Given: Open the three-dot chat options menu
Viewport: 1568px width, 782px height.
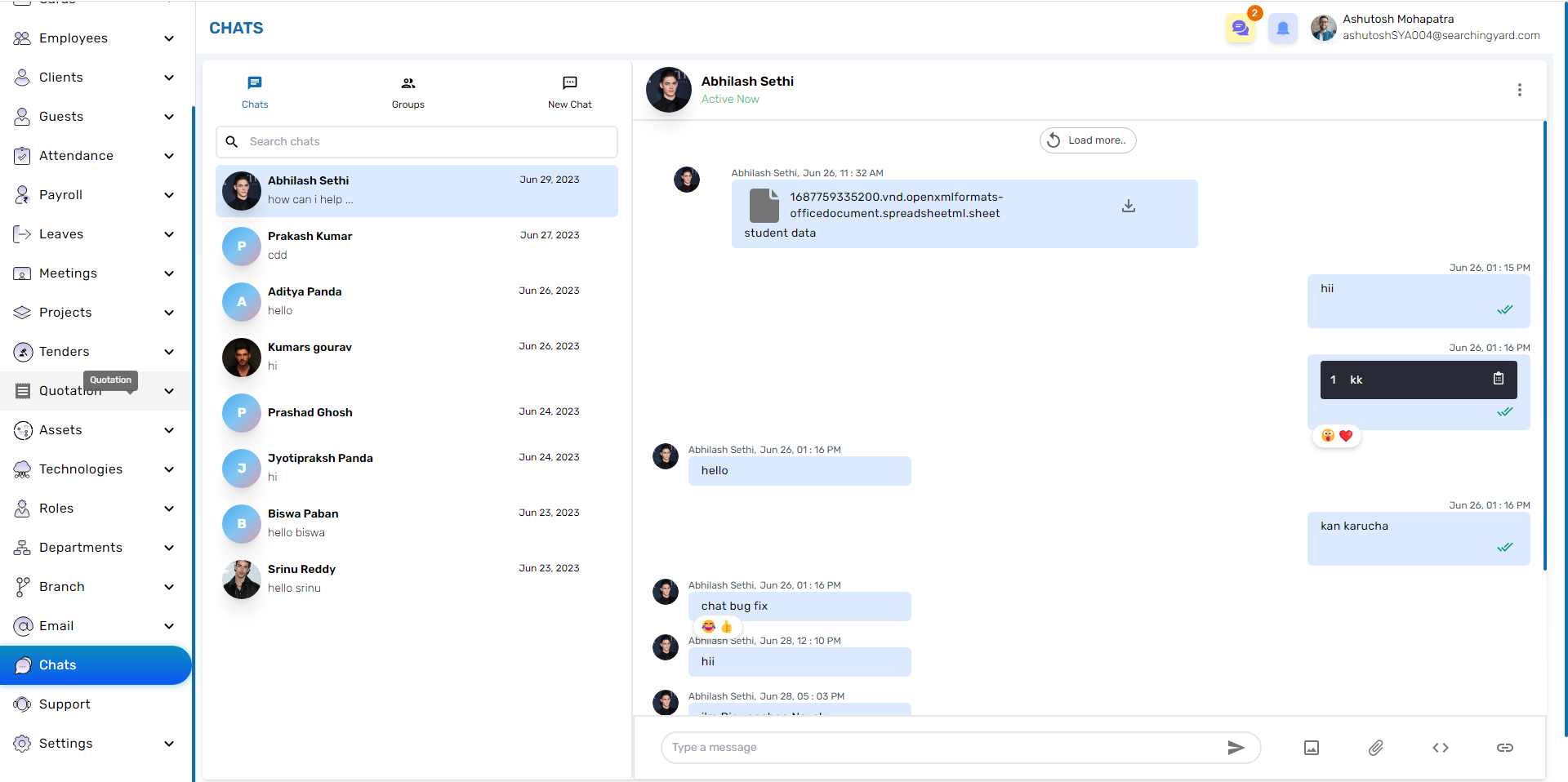Looking at the screenshot, I should (1520, 90).
